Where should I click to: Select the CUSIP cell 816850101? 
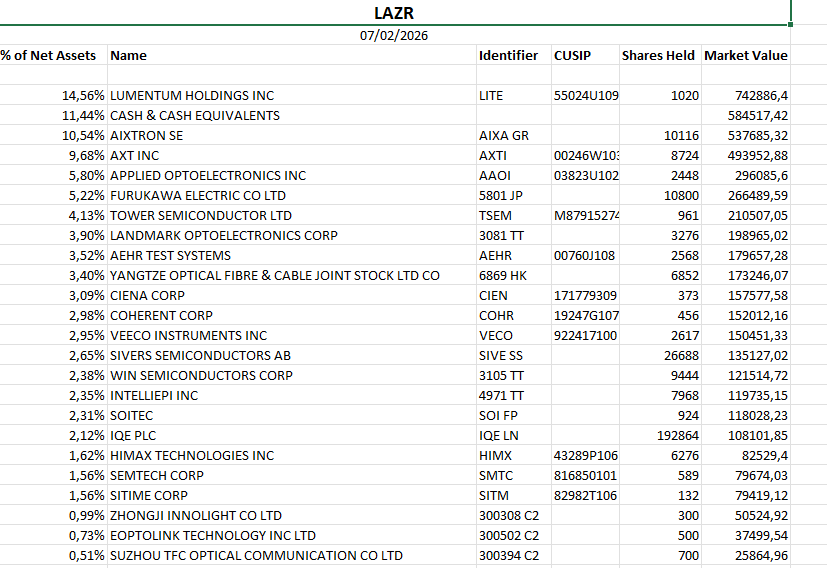(585, 476)
